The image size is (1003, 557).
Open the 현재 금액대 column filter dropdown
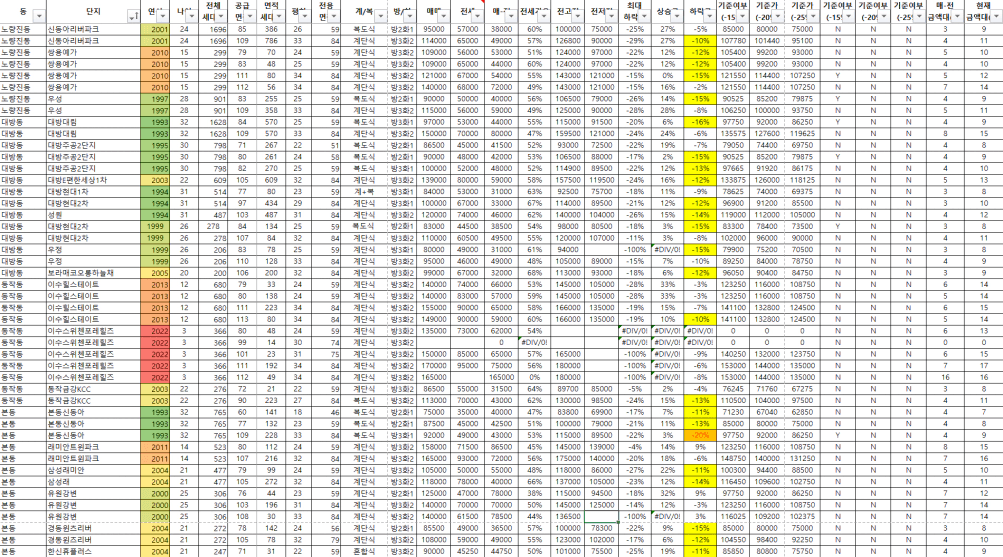996,16
